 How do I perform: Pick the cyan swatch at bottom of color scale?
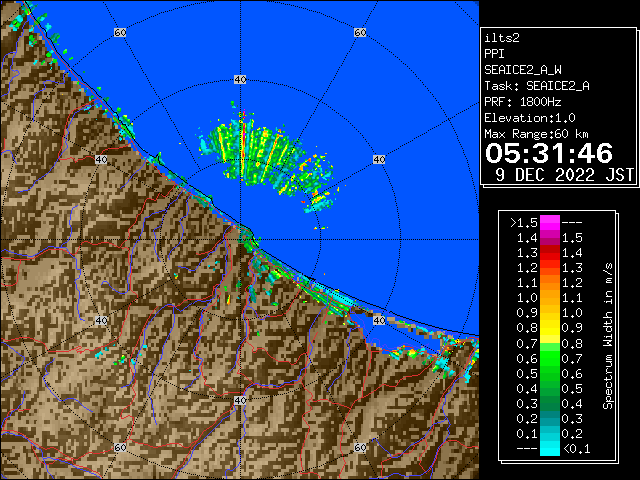click(550, 448)
